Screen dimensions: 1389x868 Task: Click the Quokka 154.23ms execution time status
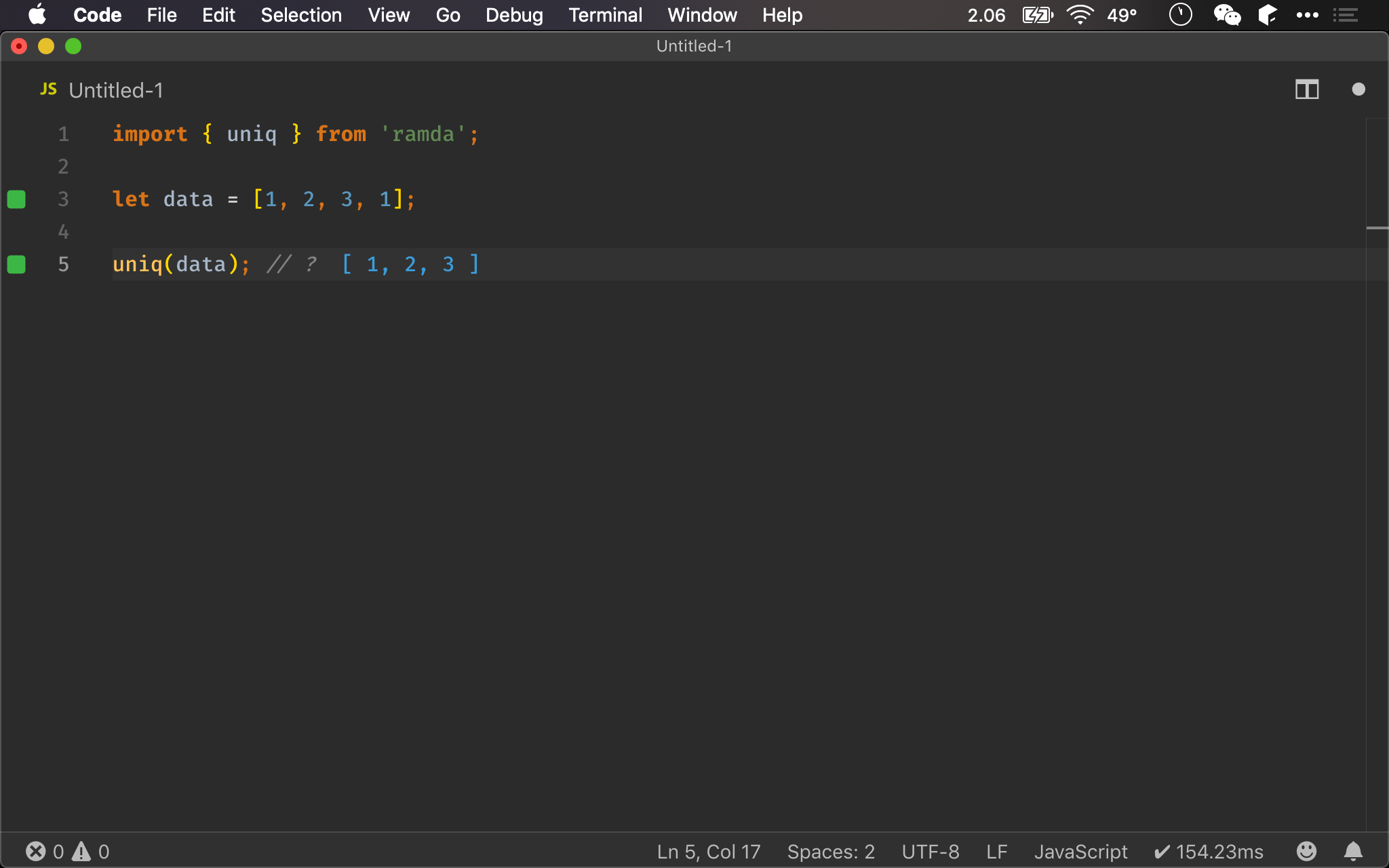(x=1209, y=852)
